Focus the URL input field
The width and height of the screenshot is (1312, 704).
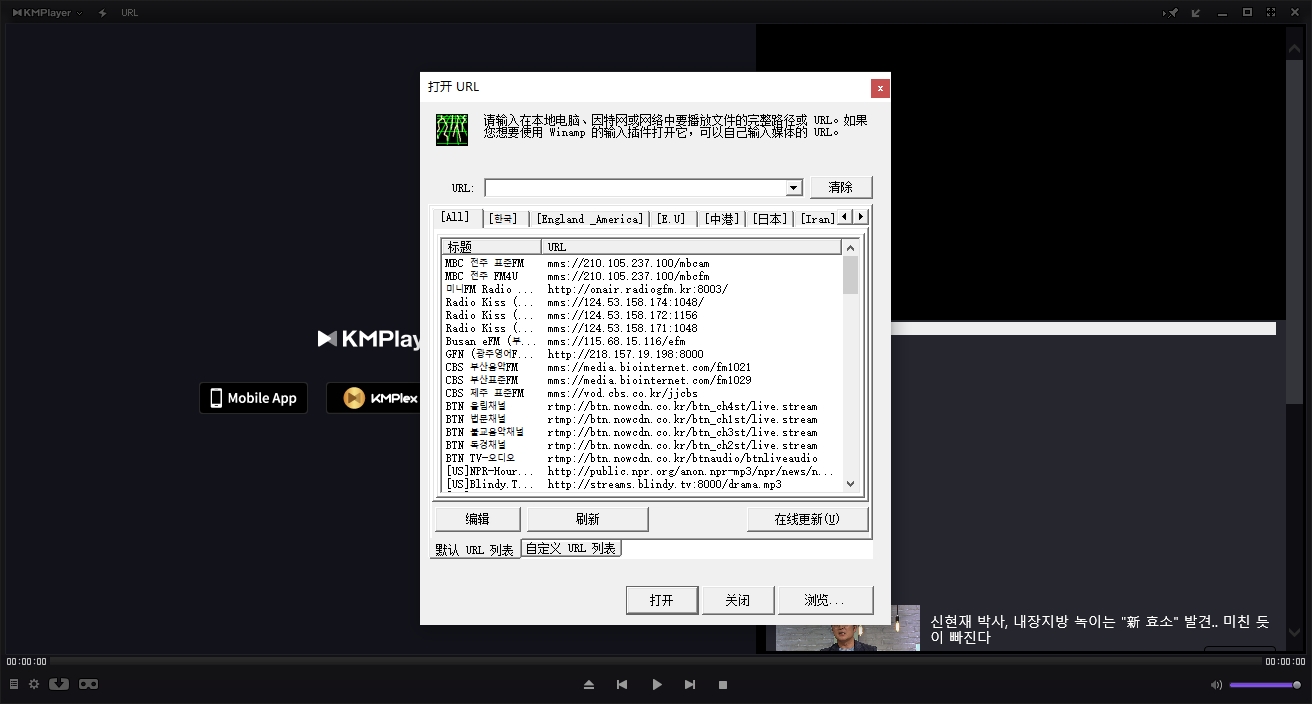(x=635, y=188)
